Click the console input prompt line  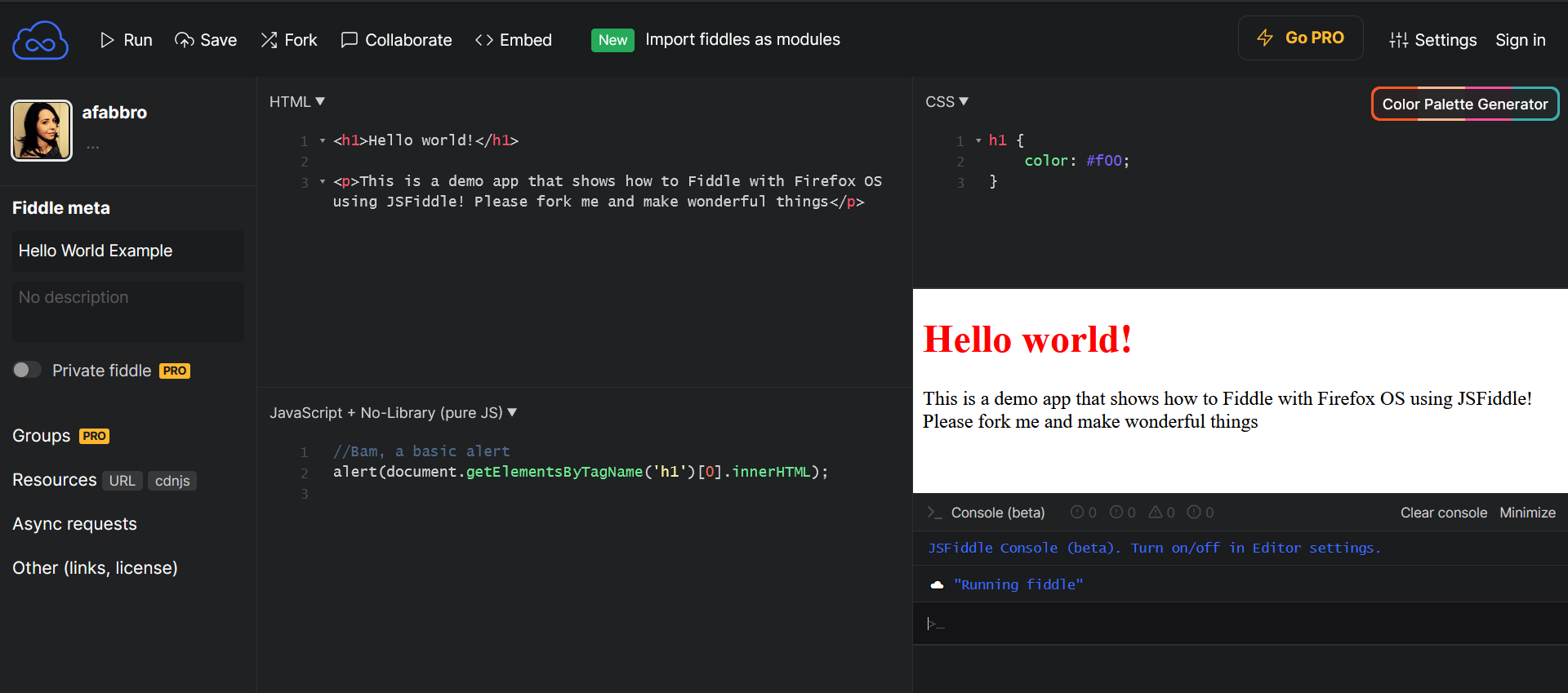1240,624
